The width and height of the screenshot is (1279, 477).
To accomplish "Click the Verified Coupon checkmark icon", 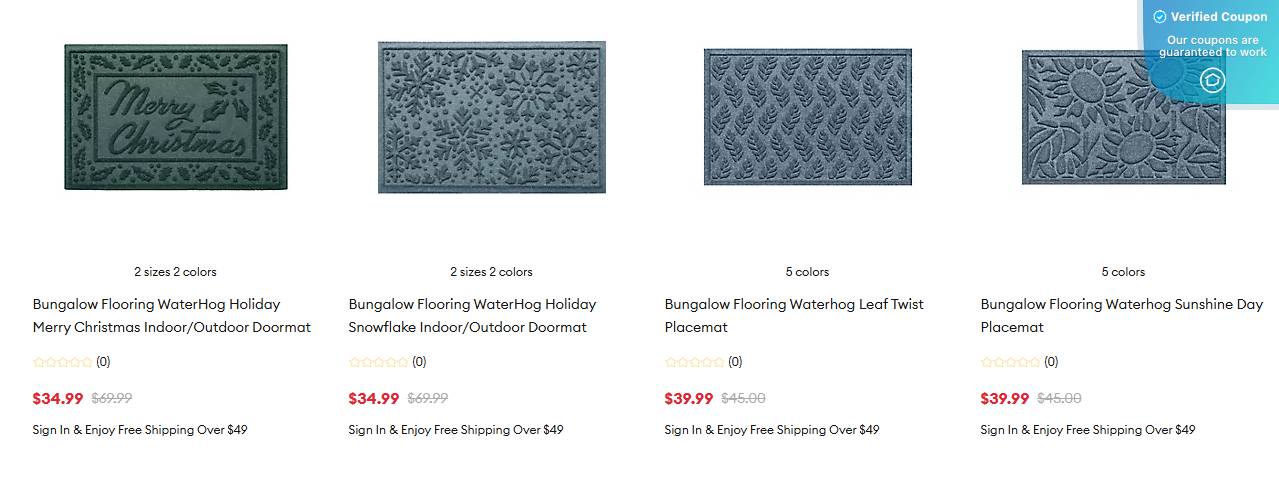I will (x=1160, y=17).
